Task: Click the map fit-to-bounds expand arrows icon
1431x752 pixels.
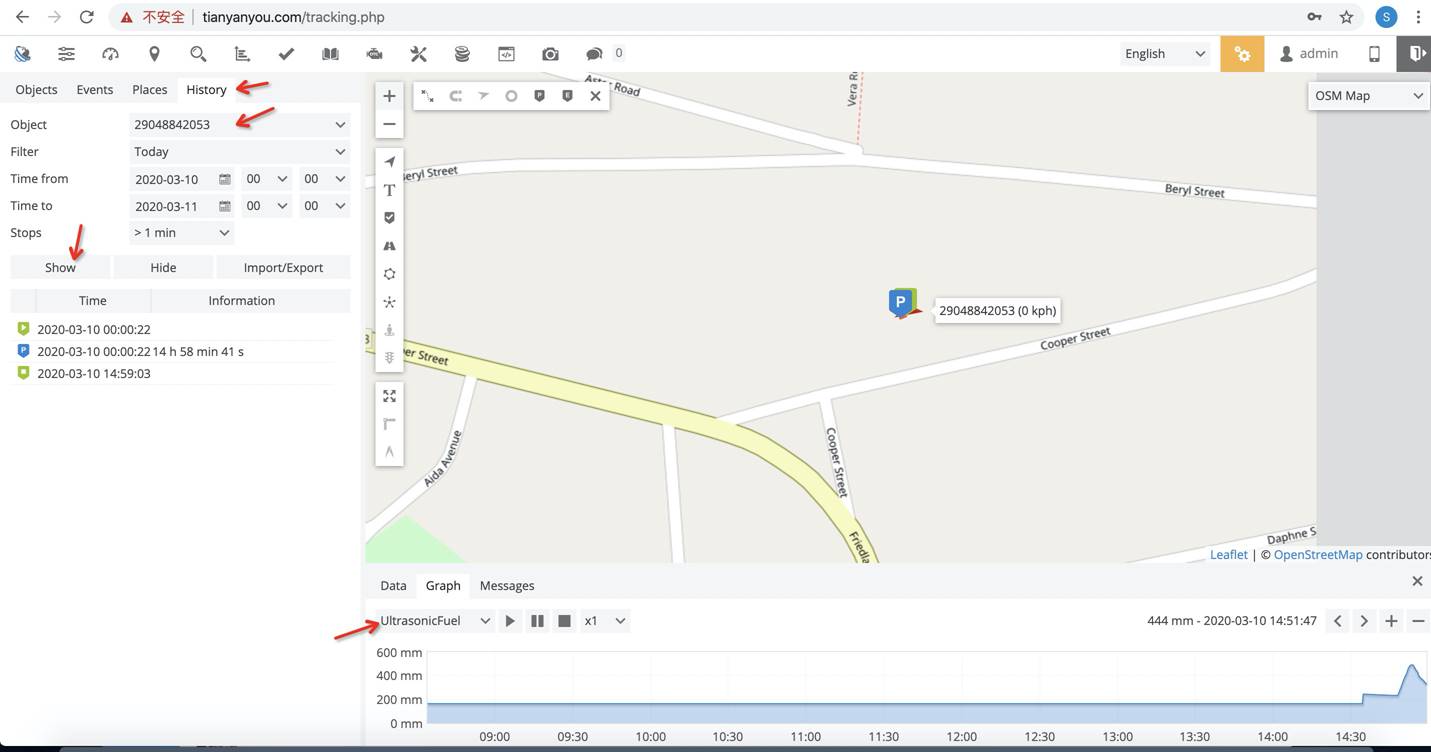Action: (390, 396)
